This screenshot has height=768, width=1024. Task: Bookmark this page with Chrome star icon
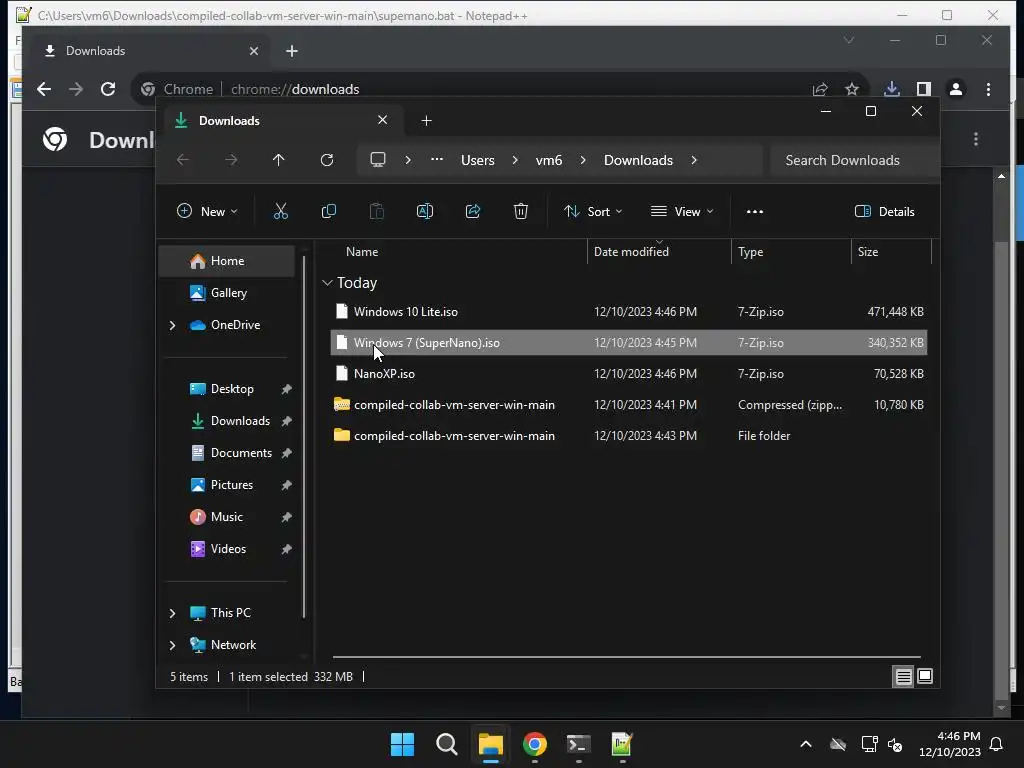tap(852, 89)
